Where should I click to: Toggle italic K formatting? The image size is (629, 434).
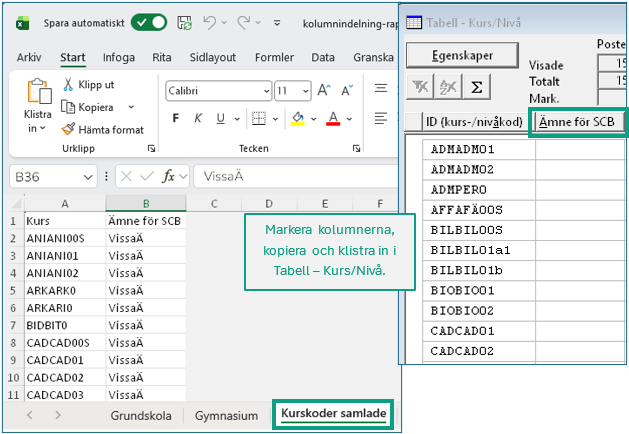point(198,118)
